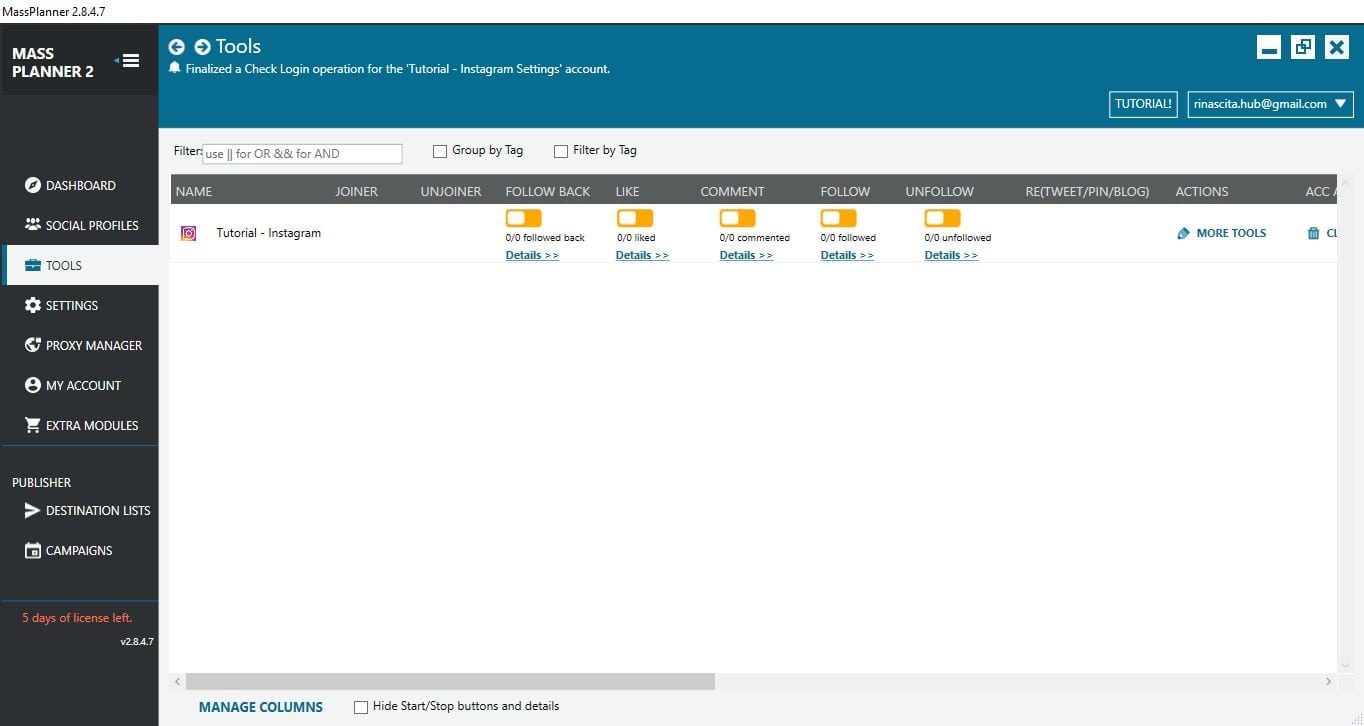Toggle the Follow Back switch
The height and width of the screenshot is (726, 1364).
pos(523,218)
